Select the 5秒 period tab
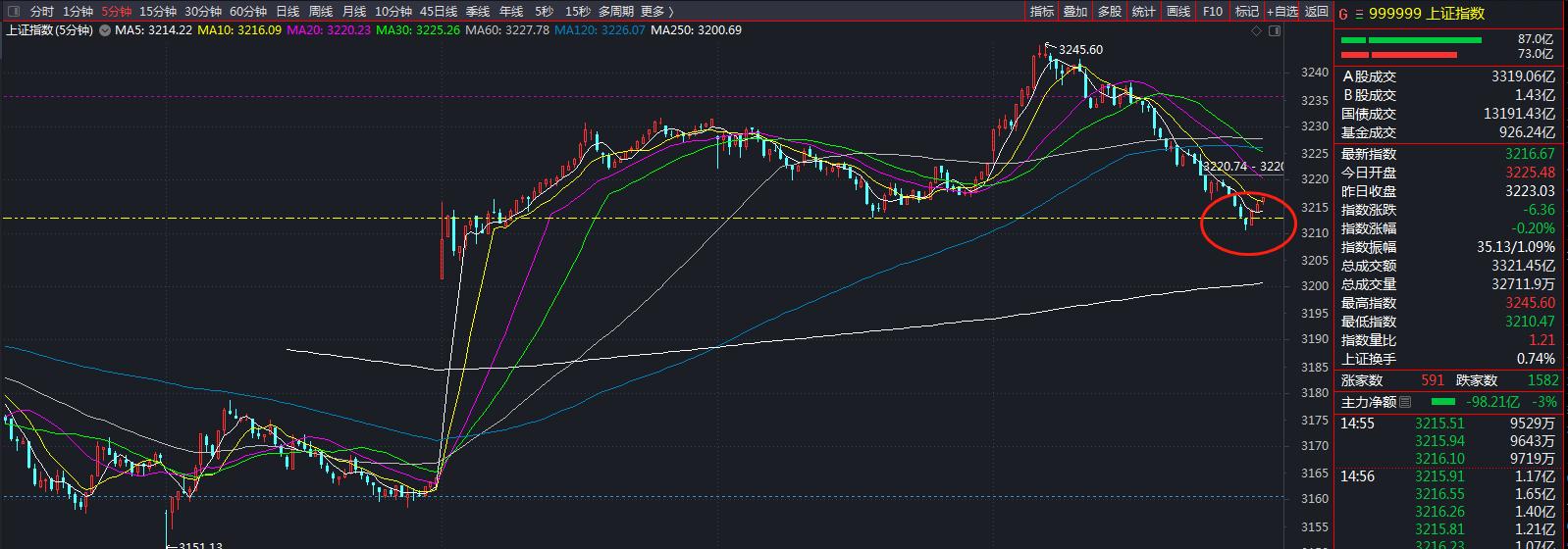Image resolution: width=1568 pixels, height=549 pixels. click(x=544, y=12)
